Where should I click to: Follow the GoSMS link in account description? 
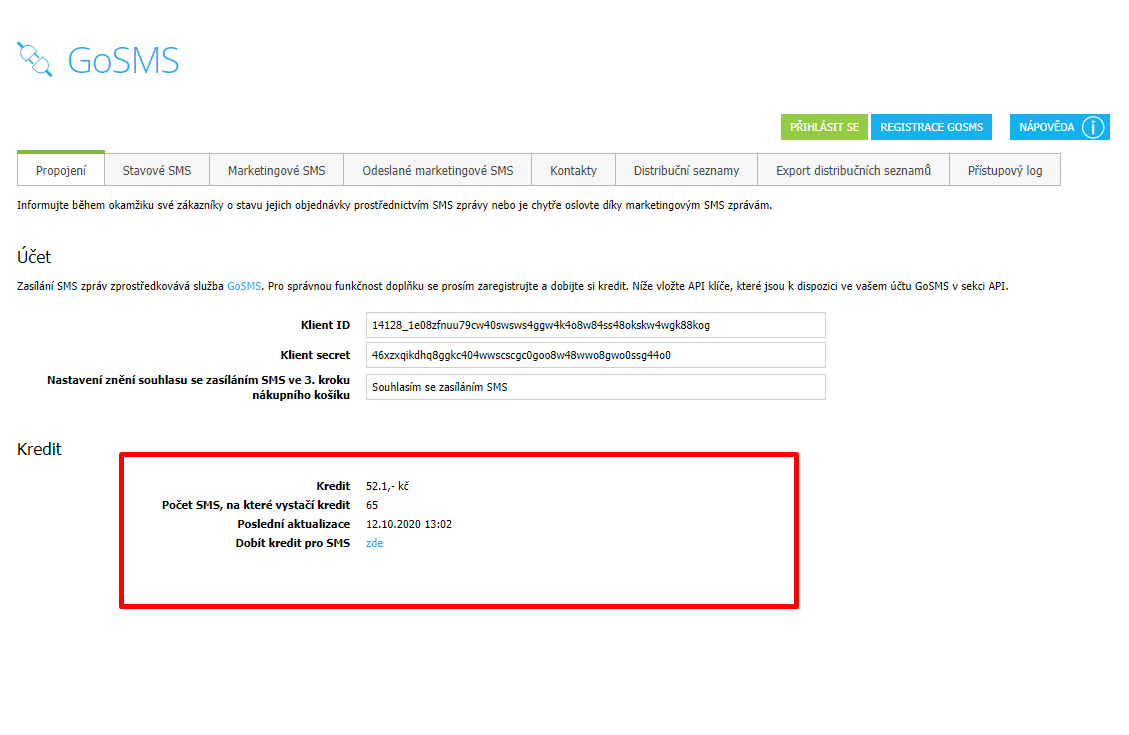tap(244, 286)
